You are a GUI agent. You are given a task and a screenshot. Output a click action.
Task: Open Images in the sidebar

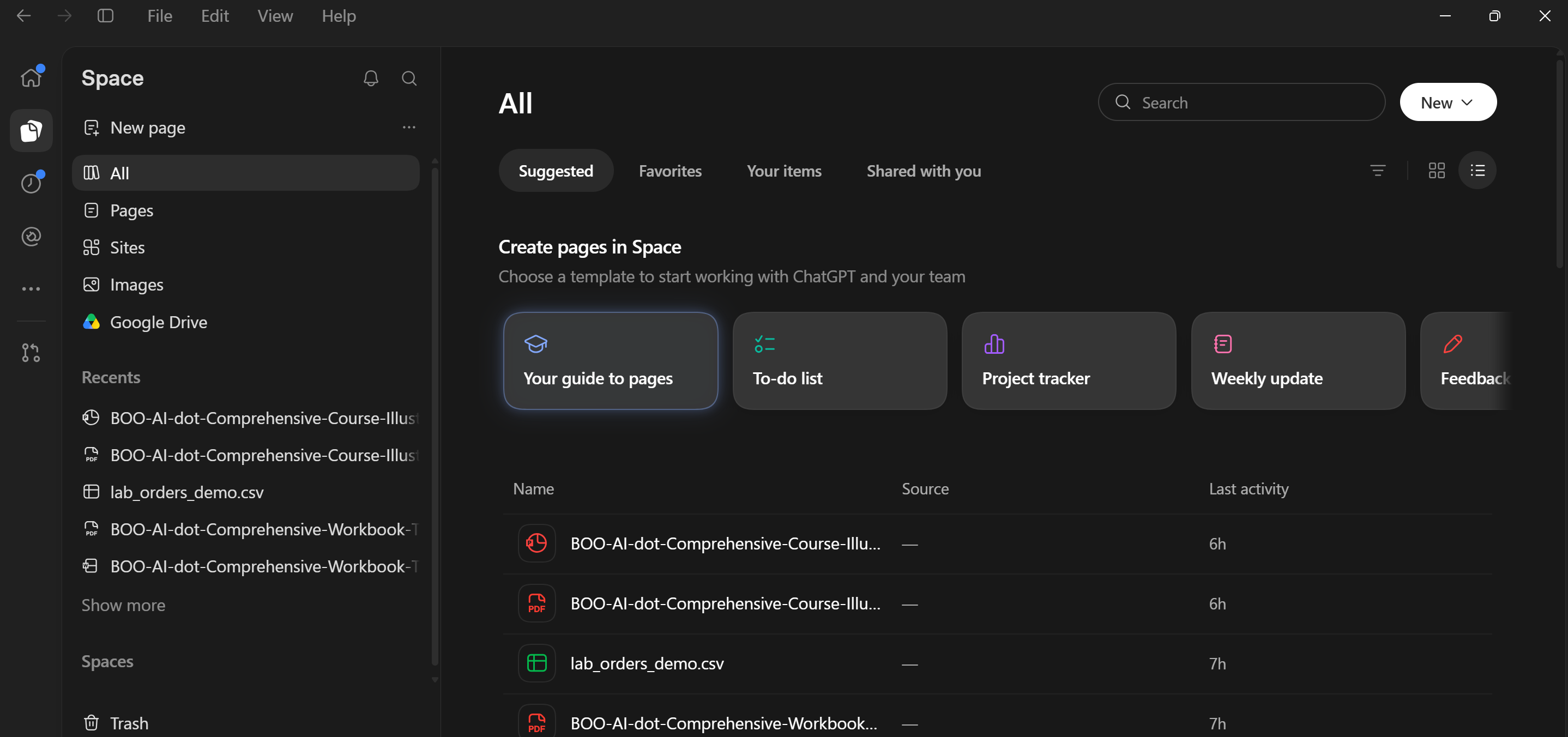coord(246,284)
